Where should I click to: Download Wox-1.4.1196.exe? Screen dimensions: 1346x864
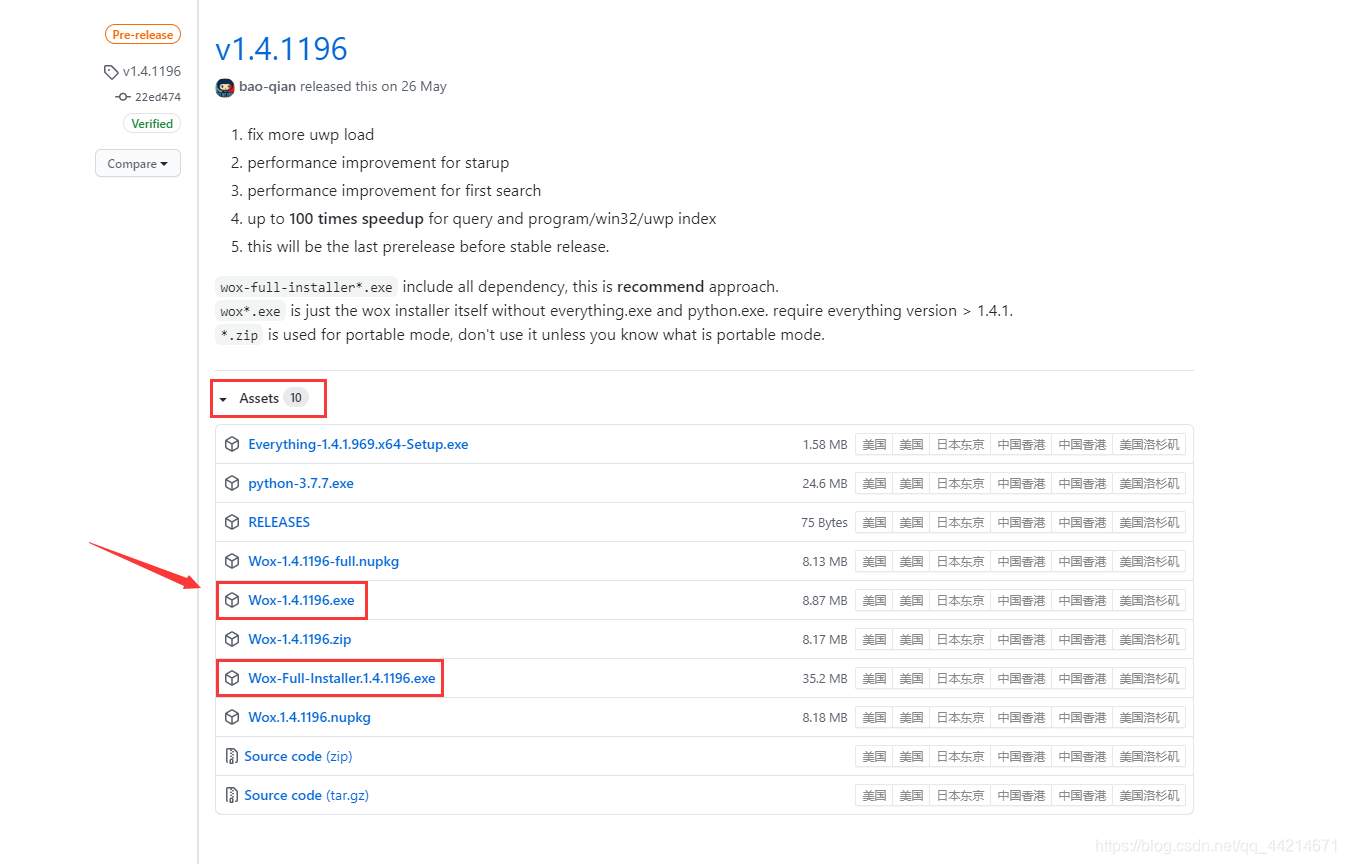(x=301, y=600)
